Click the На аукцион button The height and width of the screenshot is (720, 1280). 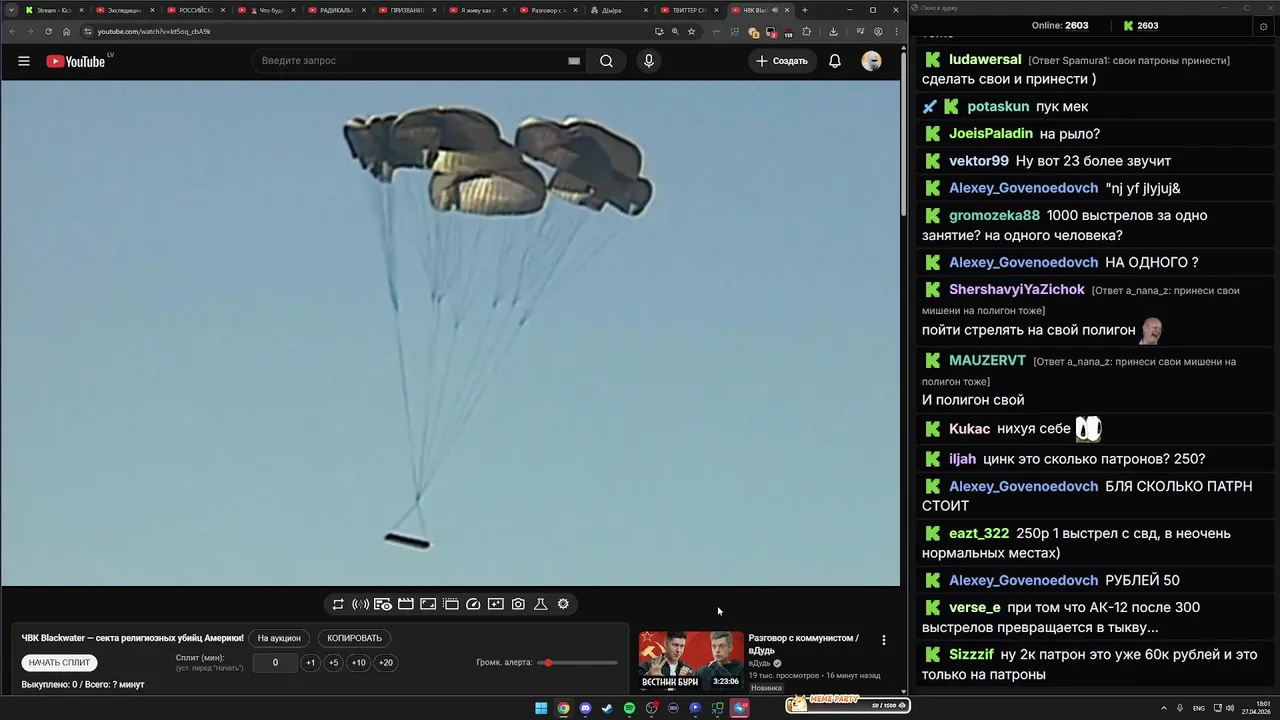click(279, 638)
